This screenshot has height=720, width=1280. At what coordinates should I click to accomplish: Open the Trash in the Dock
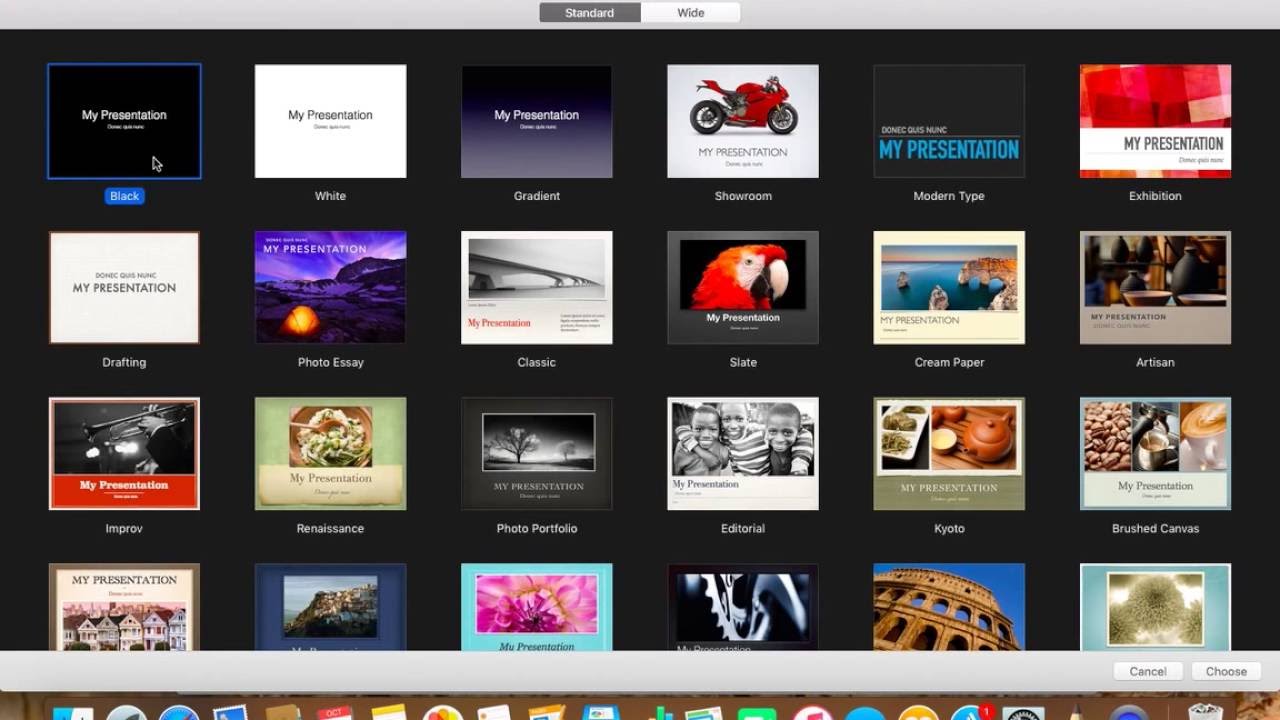1206,712
